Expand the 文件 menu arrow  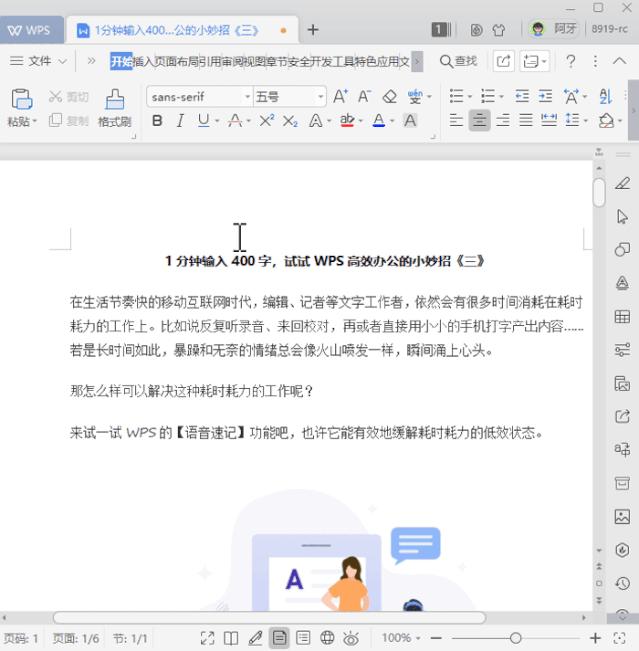click(63, 61)
